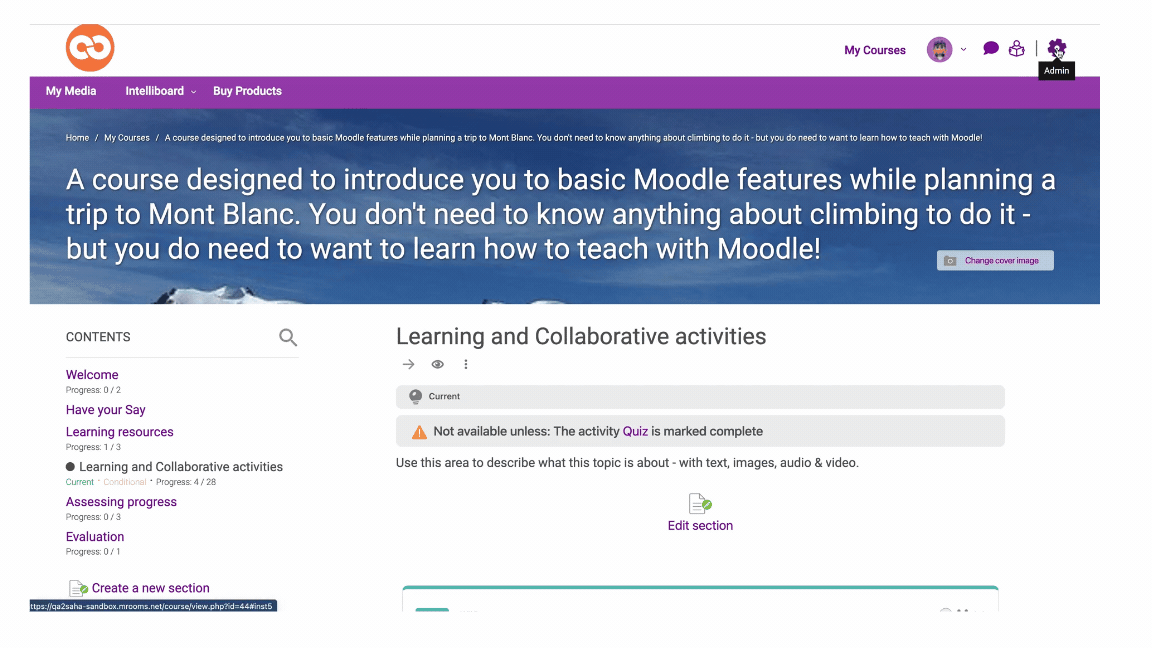
Task: Click the icon beside the messages bubble
Action: [x=1017, y=48]
